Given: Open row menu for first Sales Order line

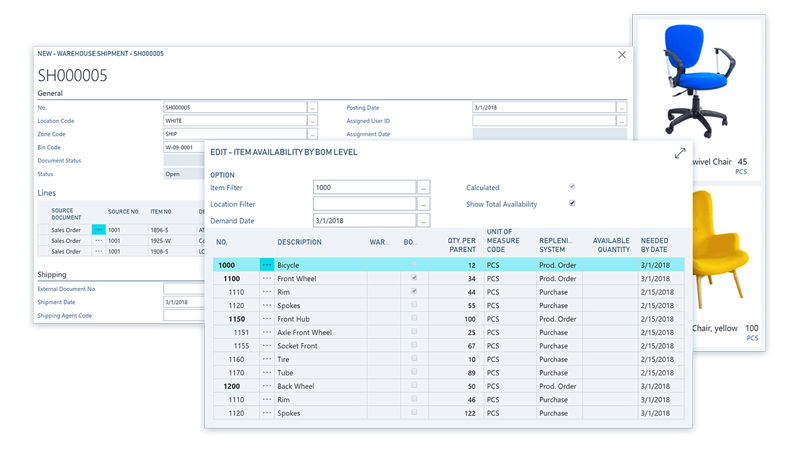Looking at the screenshot, I should pos(99,229).
